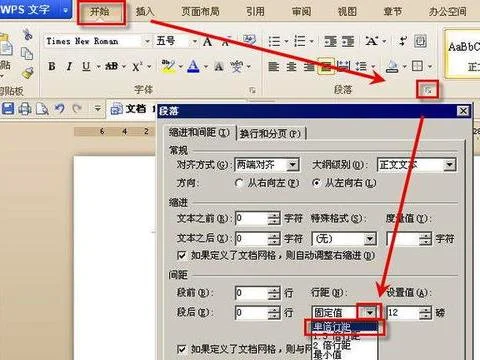Open the 视图 ribbon tab
Image resolution: width=480 pixels, height=360 pixels.
click(x=347, y=12)
